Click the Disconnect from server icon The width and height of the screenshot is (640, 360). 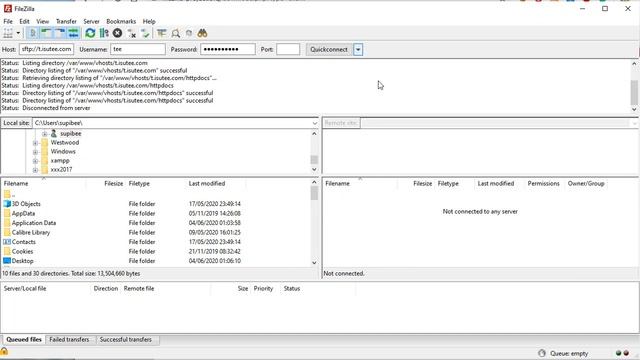tap(131, 33)
